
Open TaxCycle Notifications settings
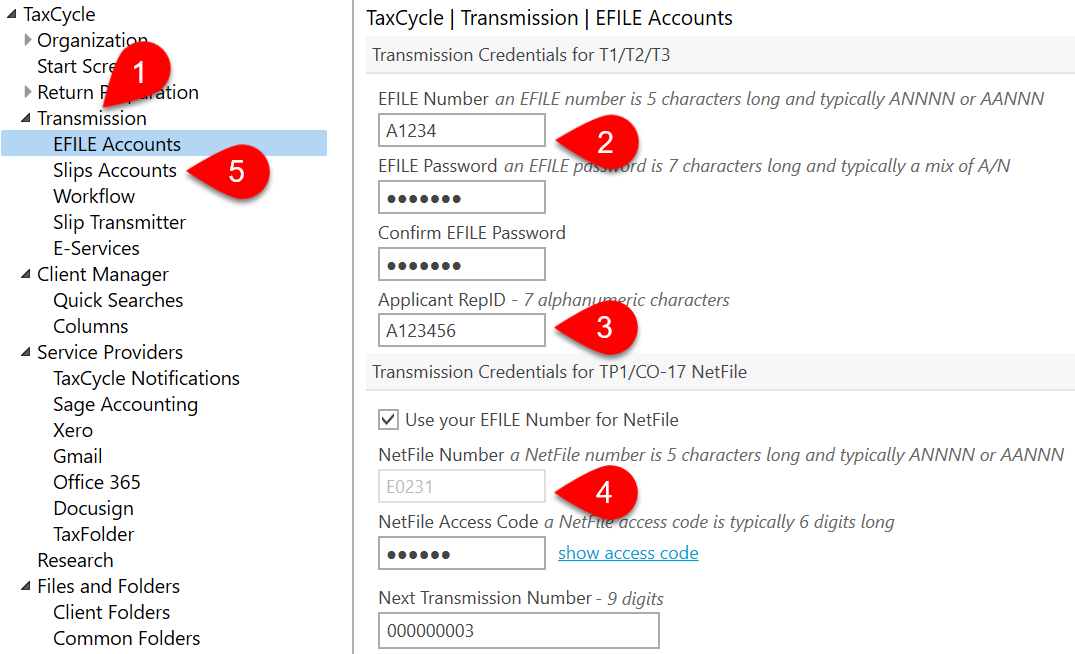point(146,377)
